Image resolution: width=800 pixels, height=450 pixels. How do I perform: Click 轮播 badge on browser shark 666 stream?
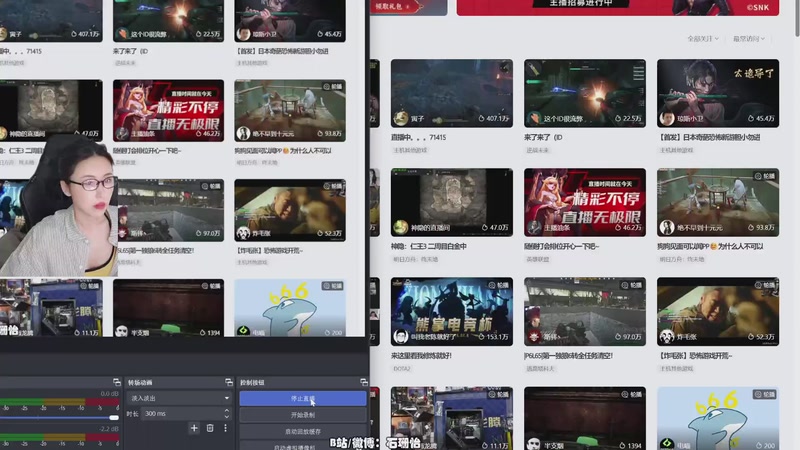click(x=764, y=394)
